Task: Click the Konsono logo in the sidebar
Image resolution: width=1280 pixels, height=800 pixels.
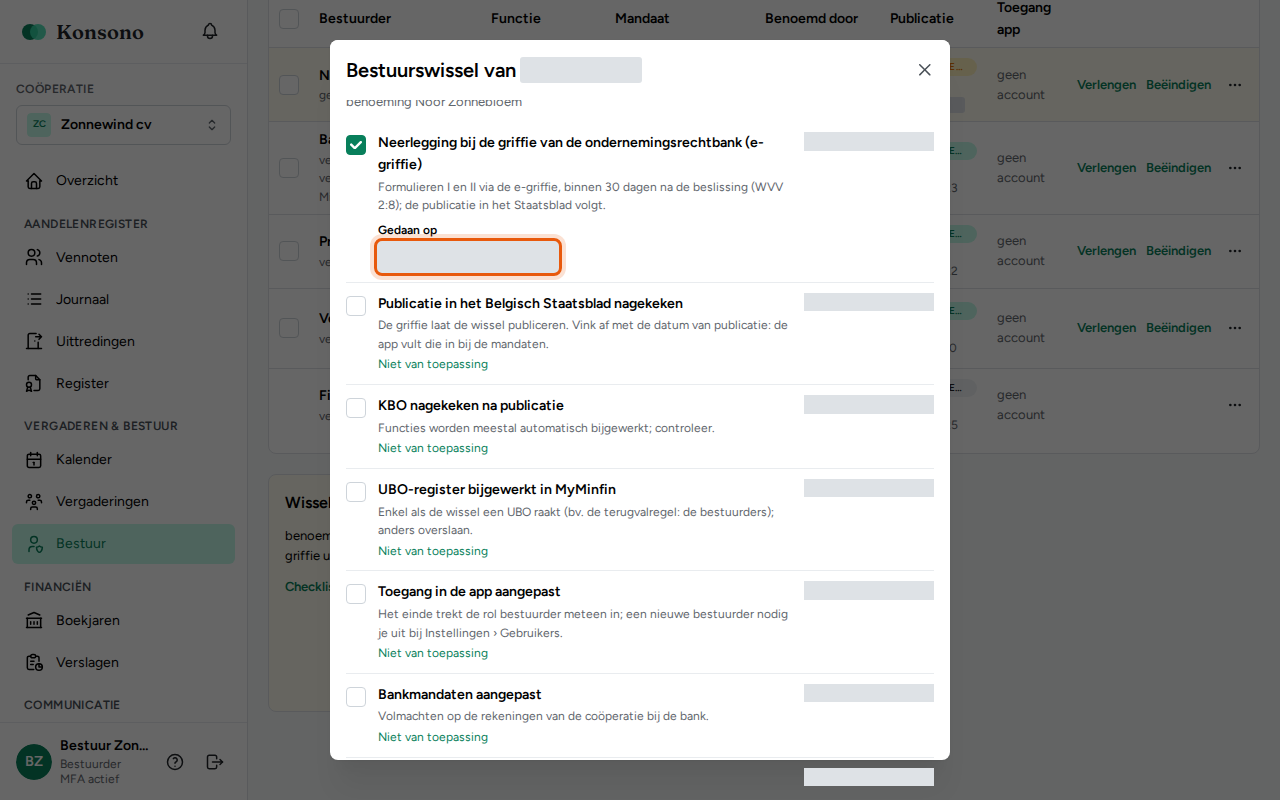Action: [83, 32]
